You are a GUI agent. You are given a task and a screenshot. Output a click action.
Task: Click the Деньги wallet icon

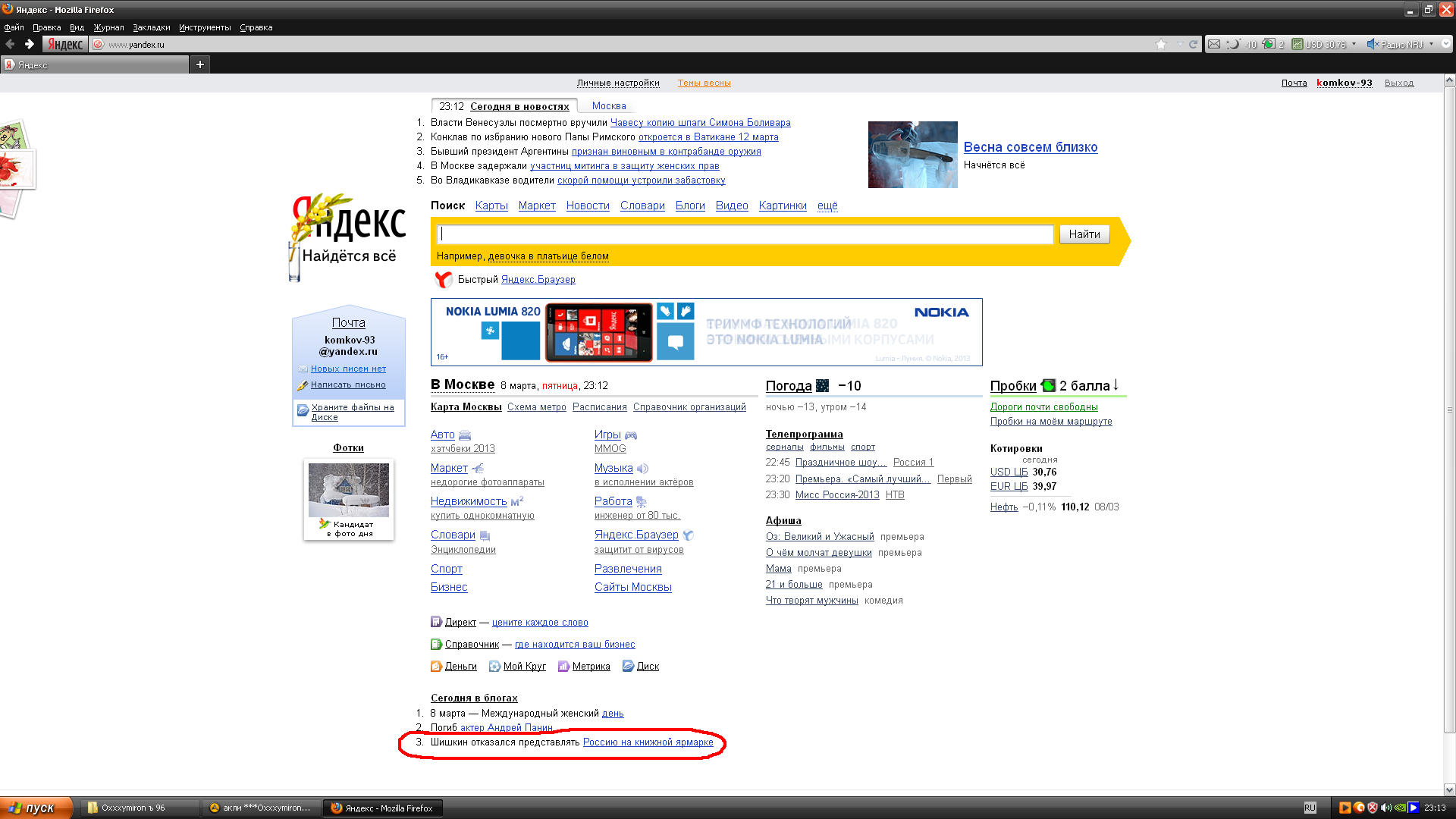pyautogui.click(x=436, y=667)
